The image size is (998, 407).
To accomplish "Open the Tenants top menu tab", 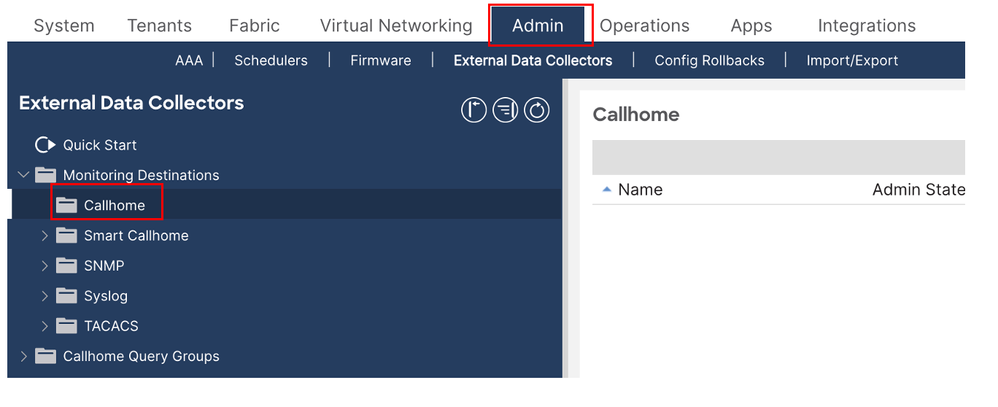I will pos(160,26).
